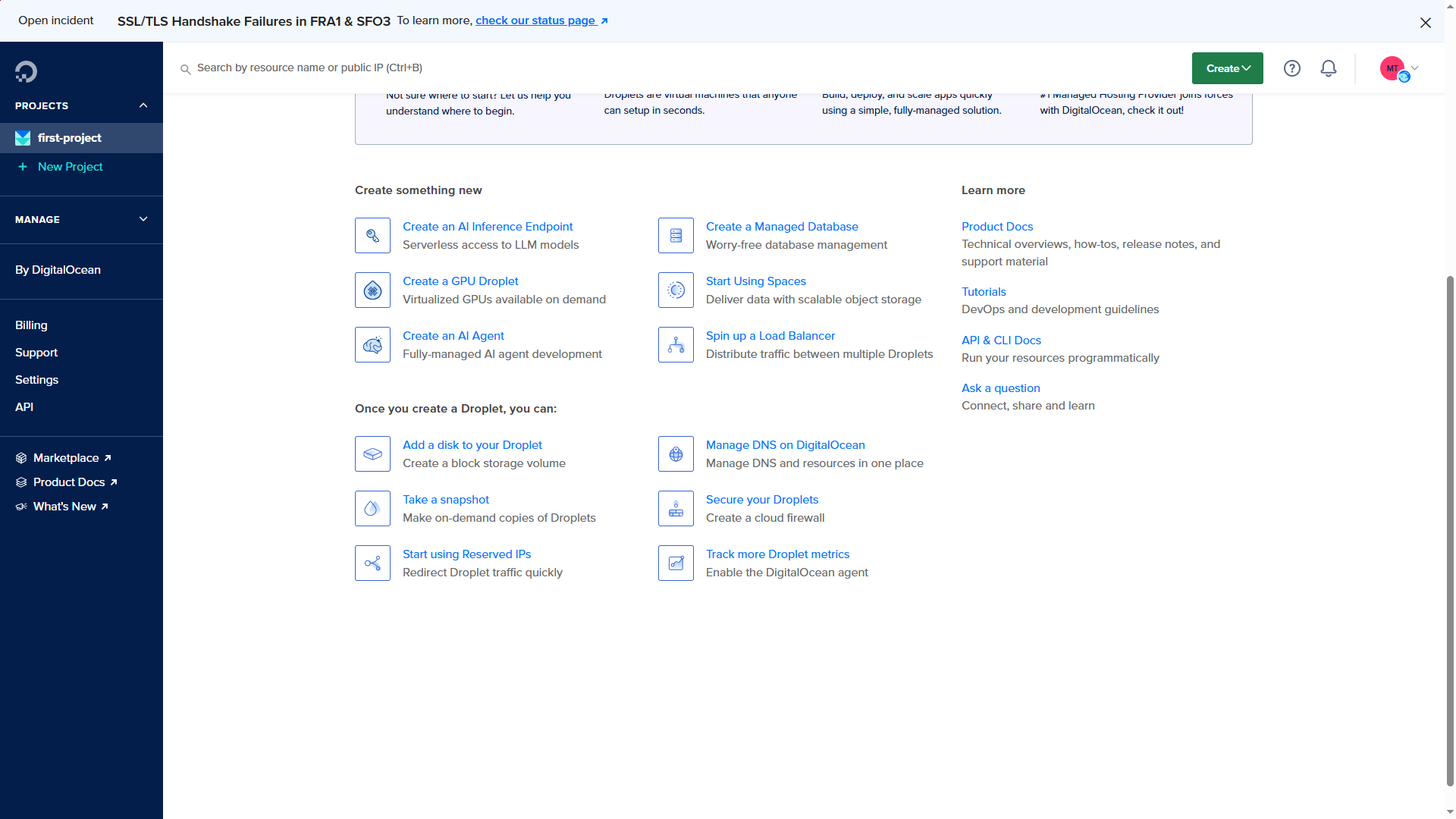The height and width of the screenshot is (819, 1456).
Task: Open the help question mark icon
Action: click(x=1292, y=68)
